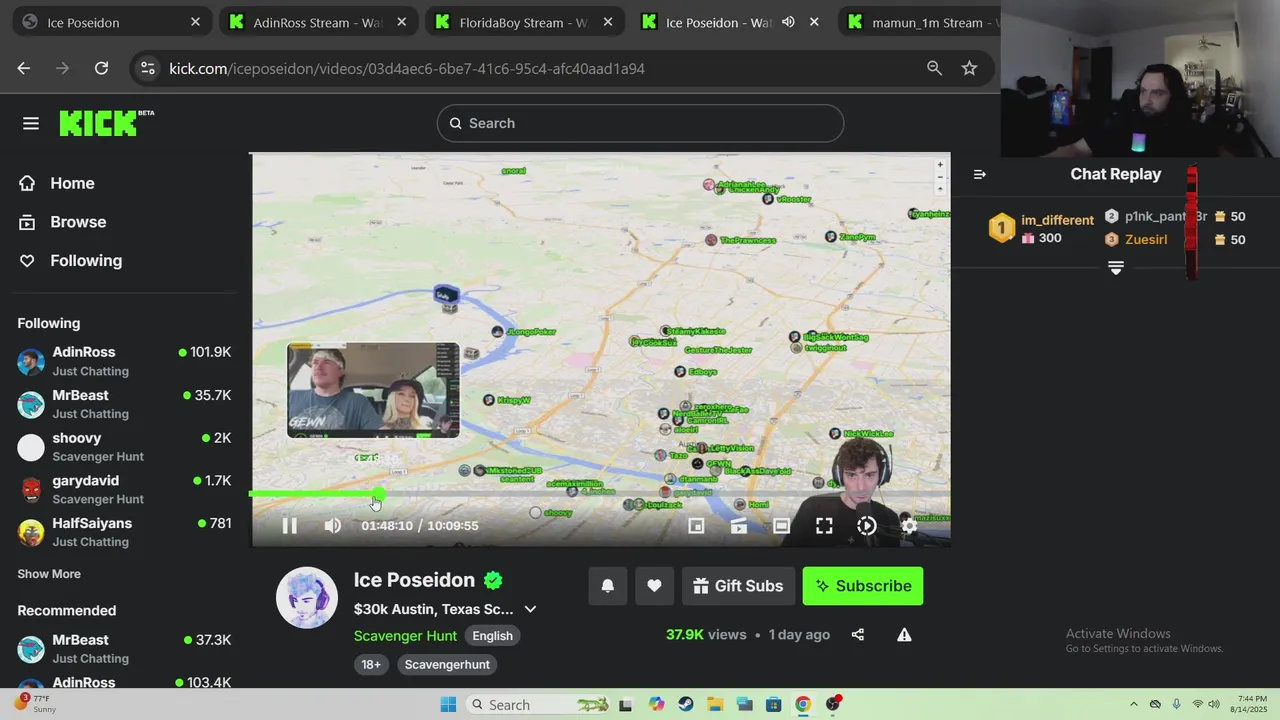Open im_different top gifter profile
This screenshot has width=1280, height=720.
1057,220
